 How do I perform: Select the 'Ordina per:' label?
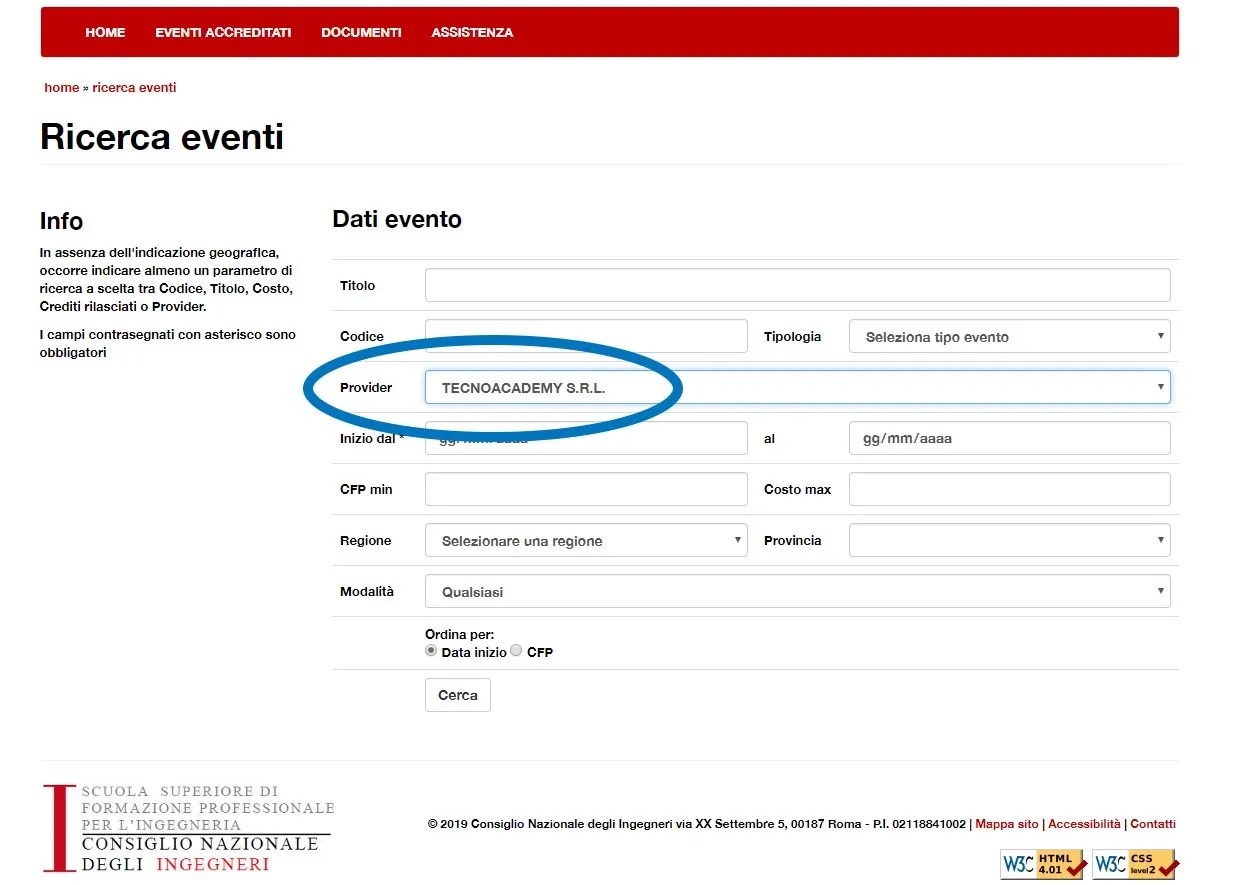coord(459,634)
